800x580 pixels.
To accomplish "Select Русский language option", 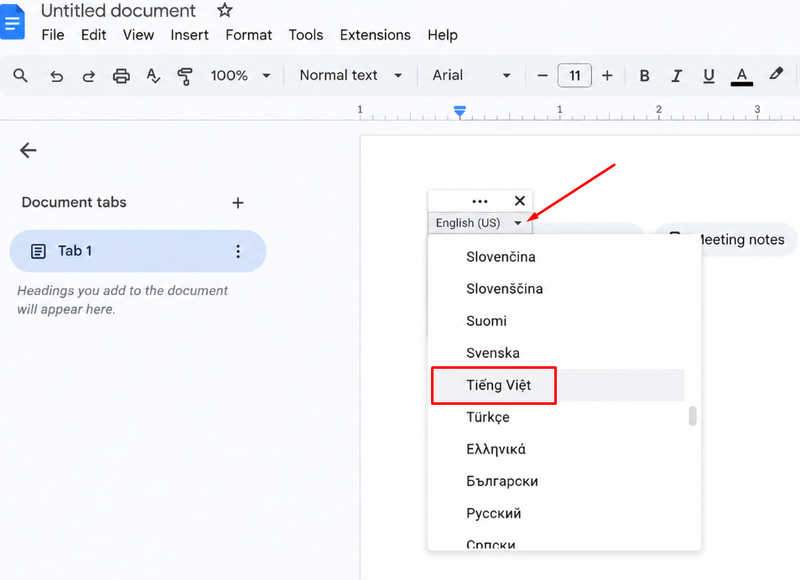I will [557, 513].
